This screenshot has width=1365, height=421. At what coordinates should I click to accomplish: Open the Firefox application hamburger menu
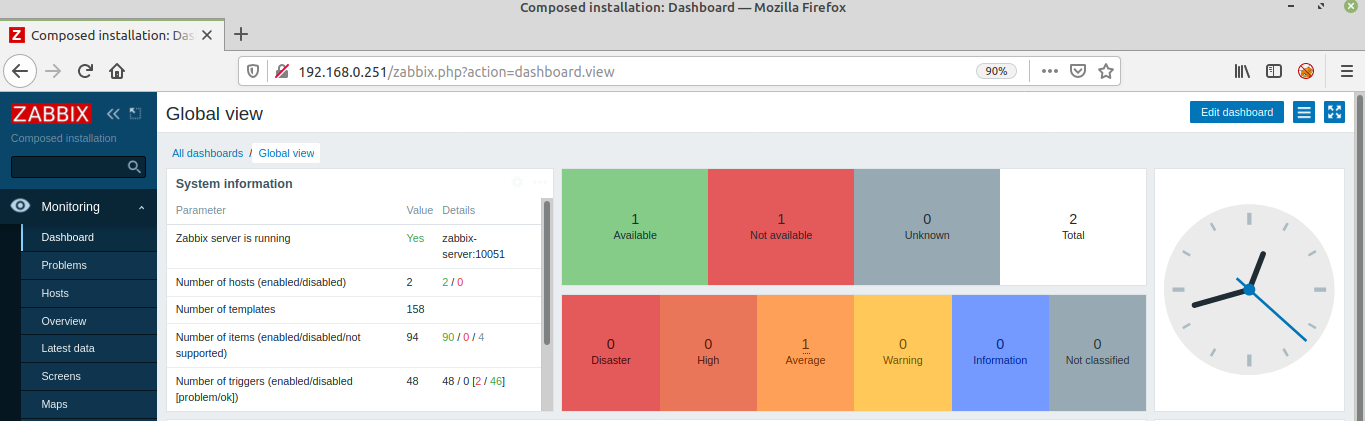coord(1346,71)
